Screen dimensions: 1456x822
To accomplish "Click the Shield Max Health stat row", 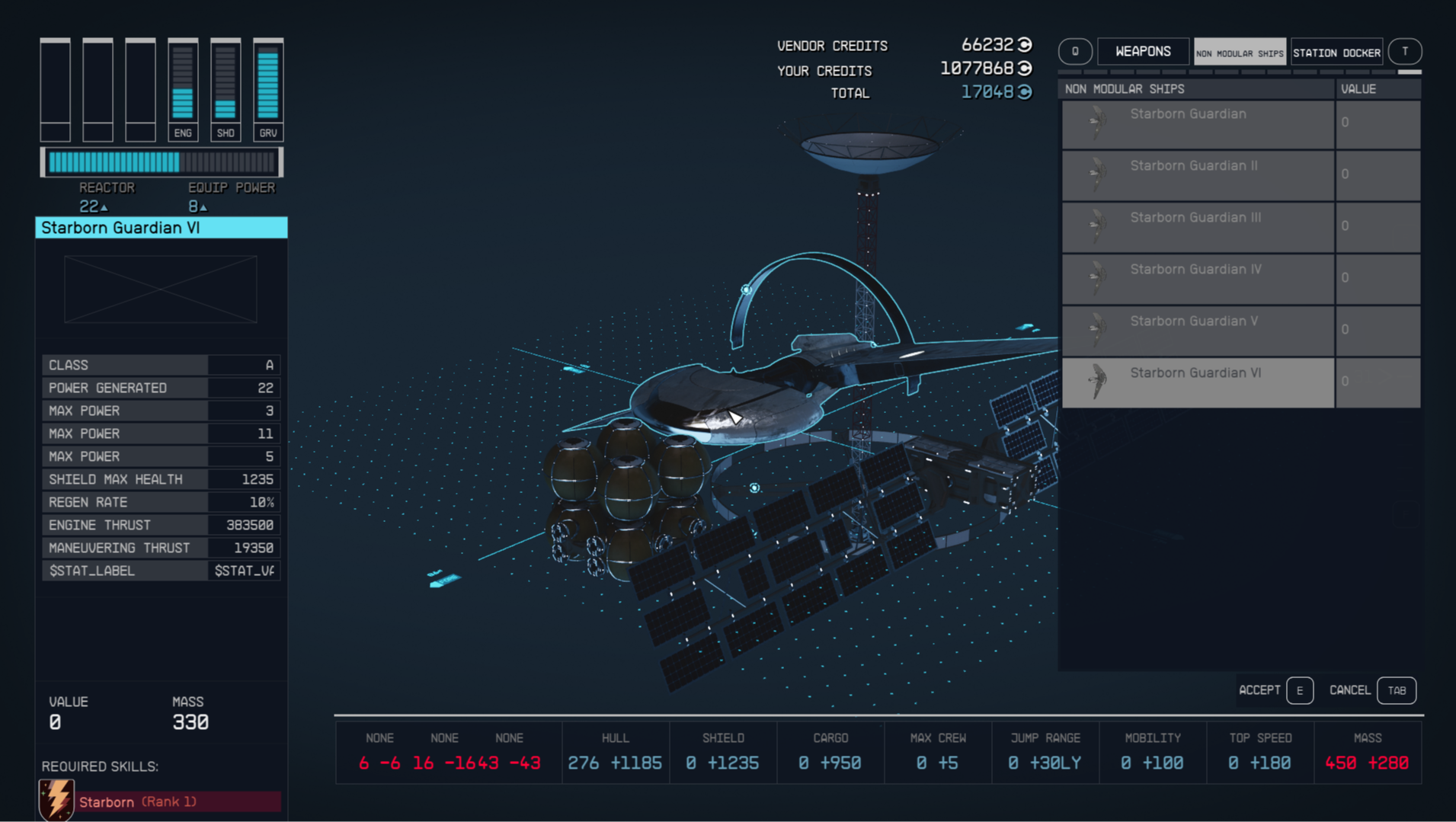I will (x=162, y=479).
